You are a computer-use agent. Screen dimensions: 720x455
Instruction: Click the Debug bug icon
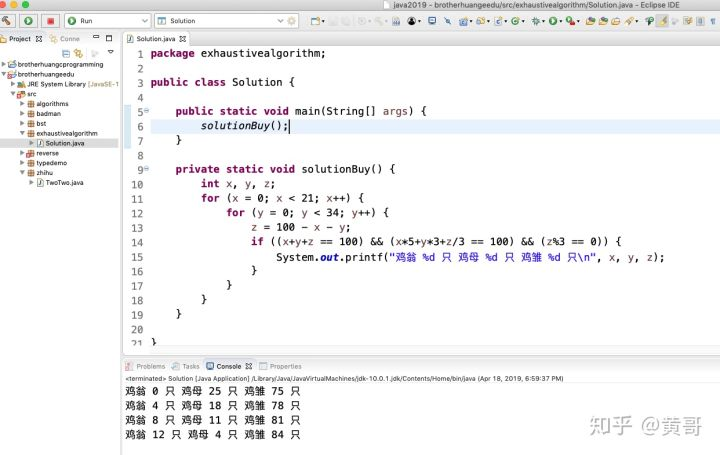(x=535, y=21)
